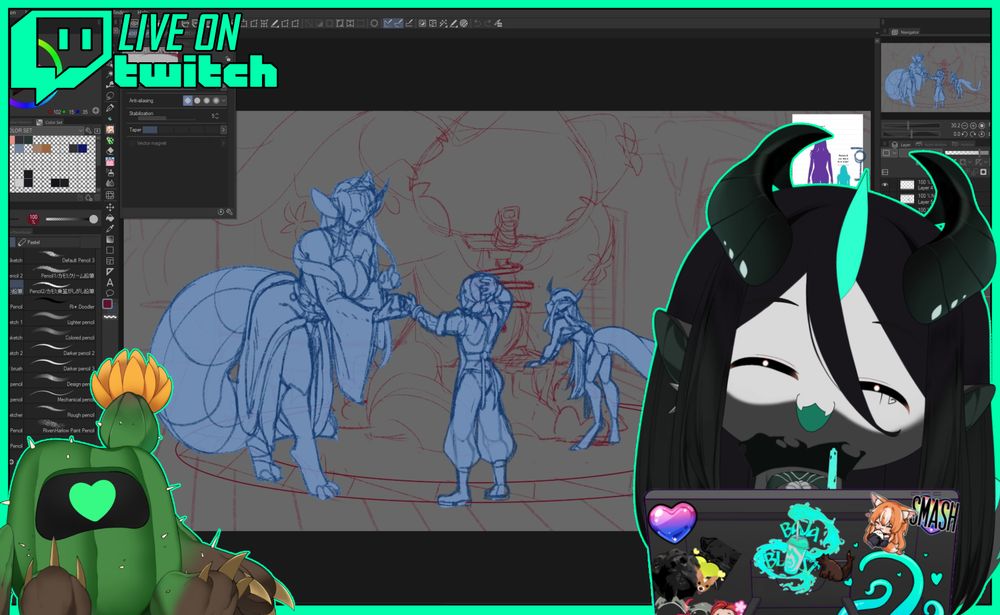Select the Frame border tool
1000x615 pixels.
(x=110, y=261)
